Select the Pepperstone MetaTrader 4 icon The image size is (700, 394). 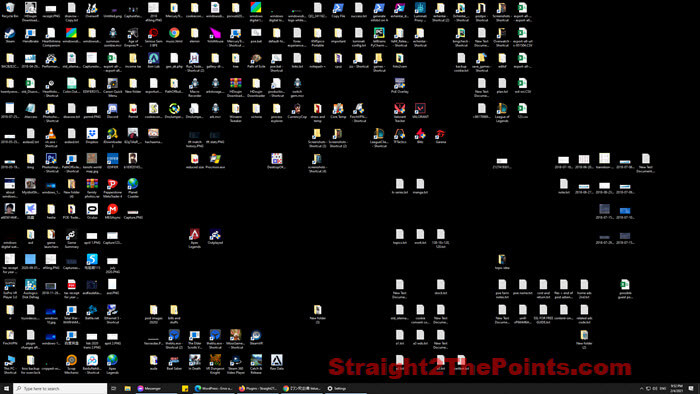click(112, 188)
